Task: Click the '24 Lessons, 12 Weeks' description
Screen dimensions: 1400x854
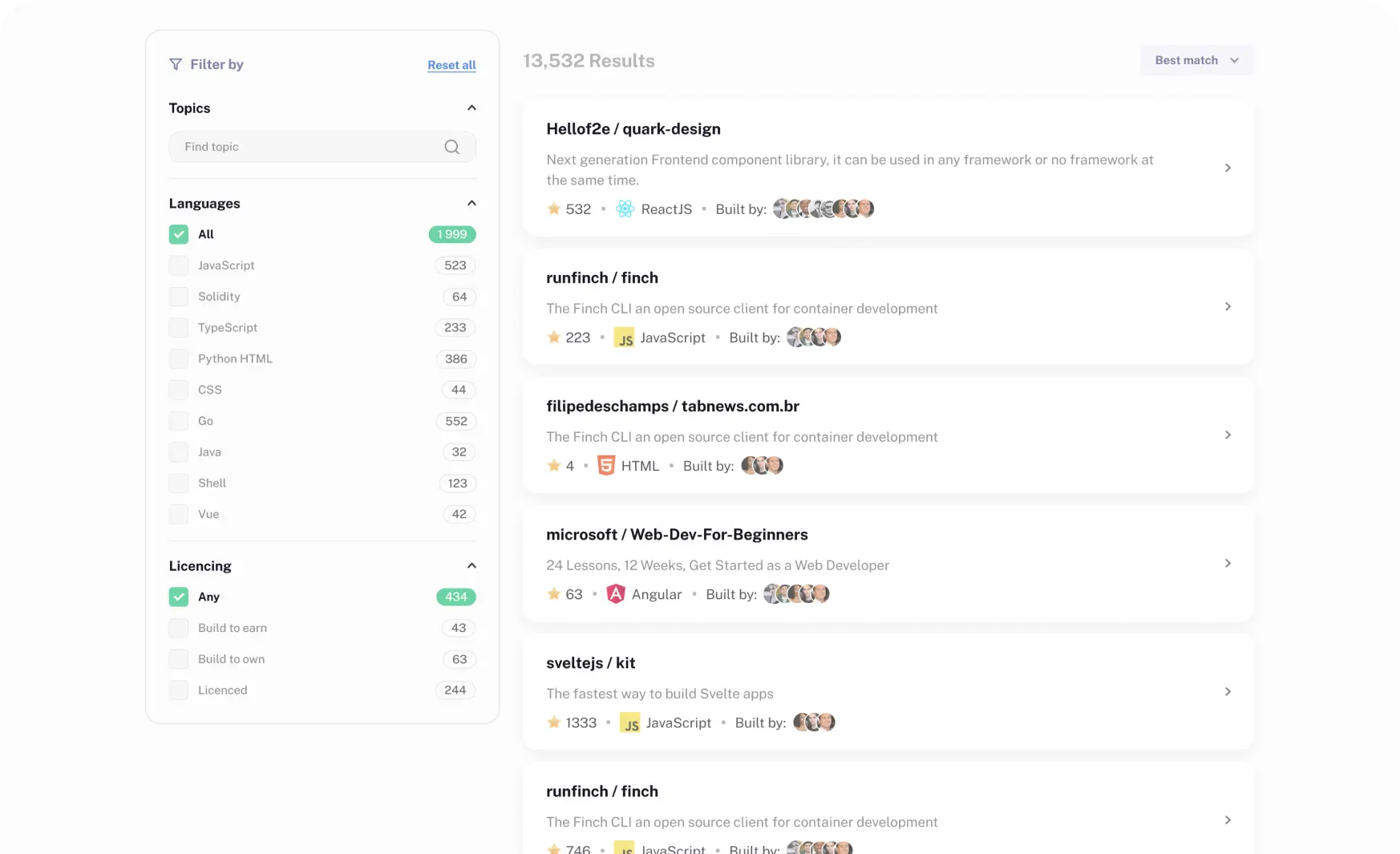Action: click(718, 565)
